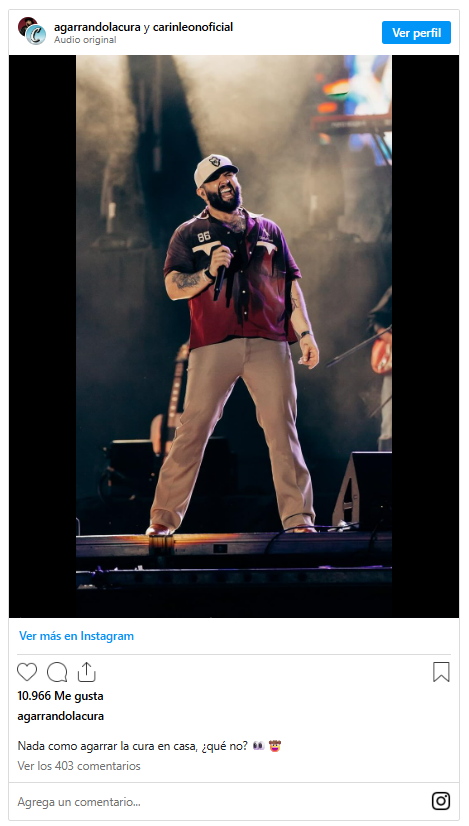The width and height of the screenshot is (469, 826).
Task: Open the overlapping profile avatars
Action: pos(32,31)
